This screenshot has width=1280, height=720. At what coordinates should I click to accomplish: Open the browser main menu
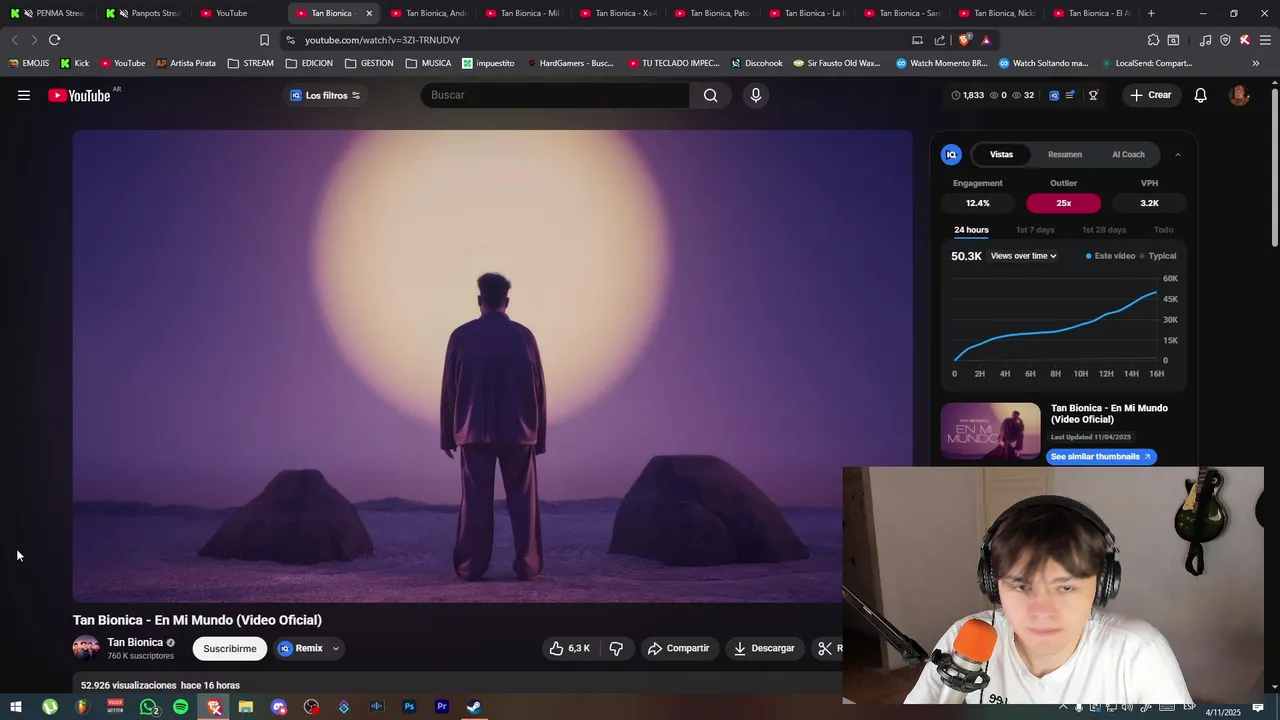click(1265, 40)
